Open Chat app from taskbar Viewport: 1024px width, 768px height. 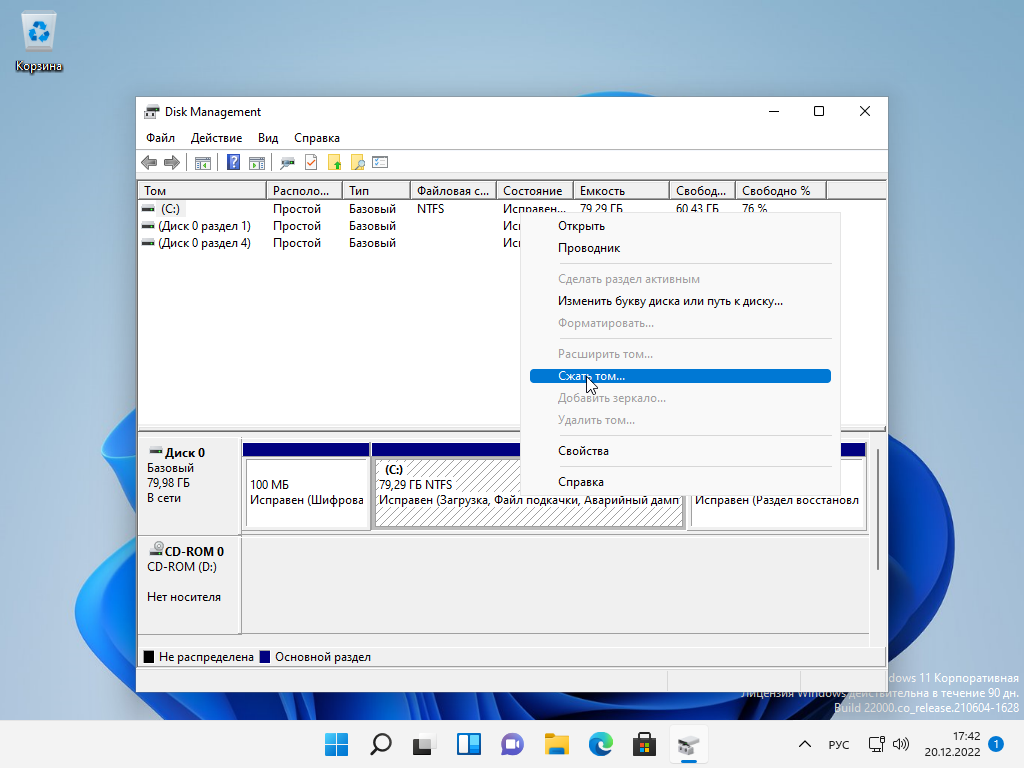pyautogui.click(x=513, y=744)
